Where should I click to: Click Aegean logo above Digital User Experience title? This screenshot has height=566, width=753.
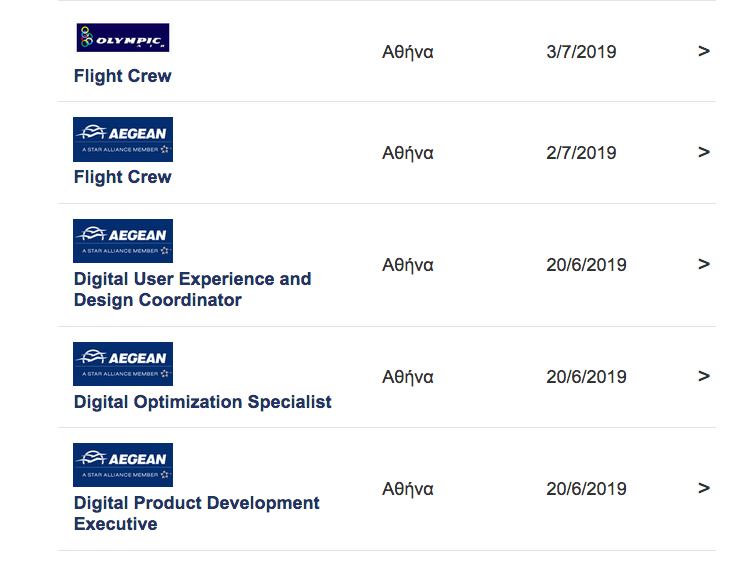pos(123,241)
